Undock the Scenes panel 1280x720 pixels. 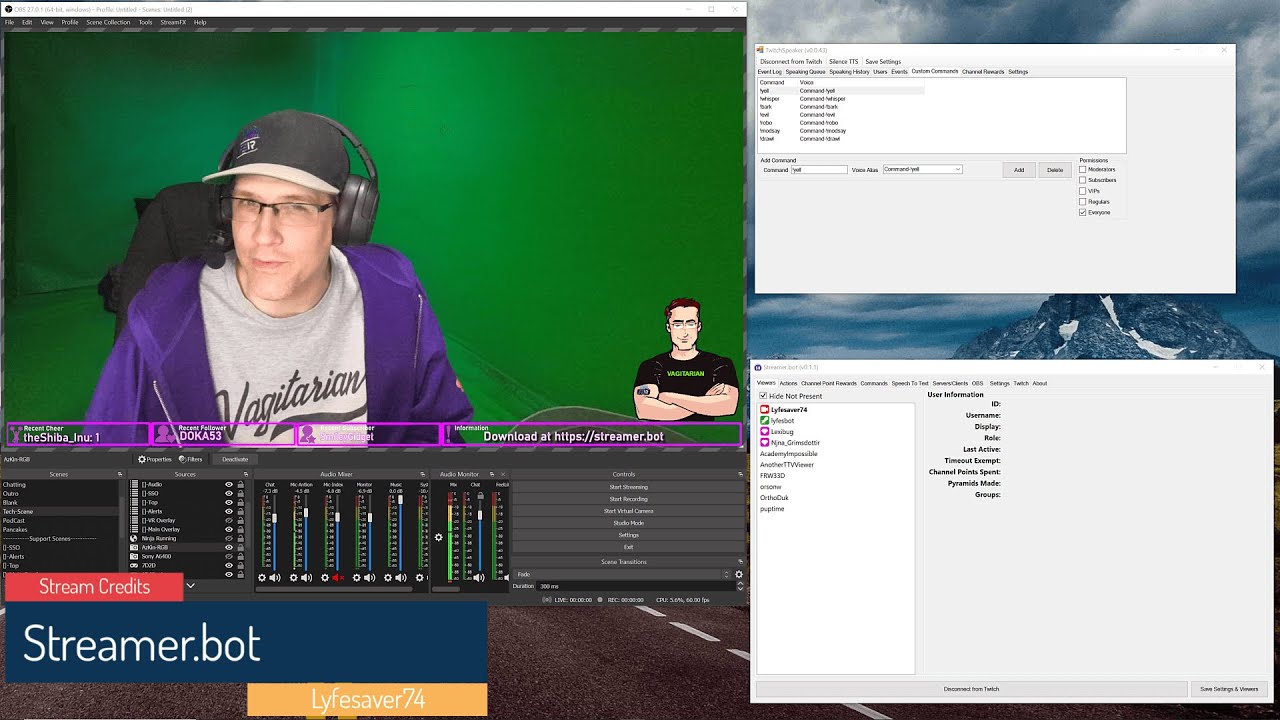click(x=120, y=474)
